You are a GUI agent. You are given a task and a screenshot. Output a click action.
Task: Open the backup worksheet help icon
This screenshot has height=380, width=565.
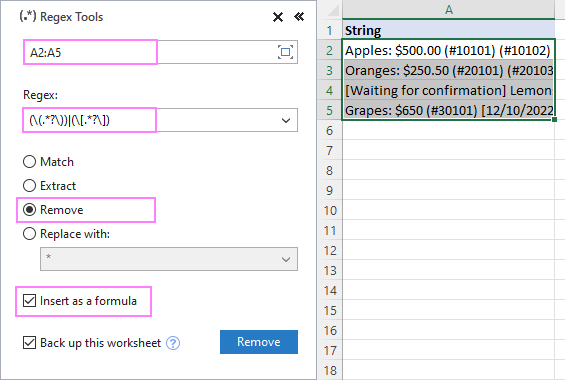click(x=173, y=343)
